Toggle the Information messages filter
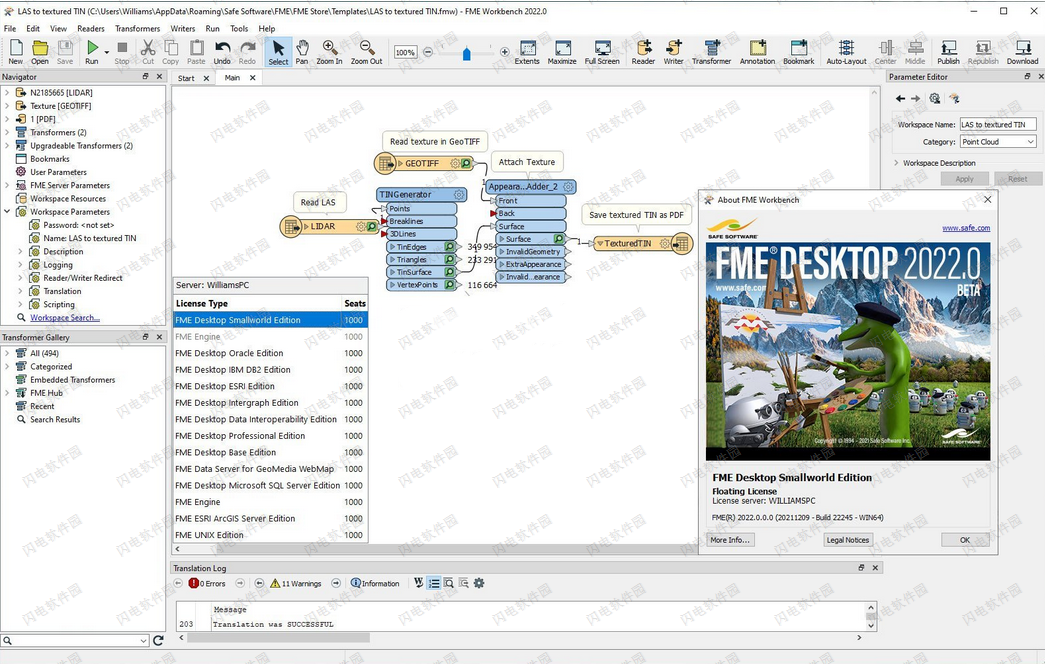The width and height of the screenshot is (1045, 664). 375,583
